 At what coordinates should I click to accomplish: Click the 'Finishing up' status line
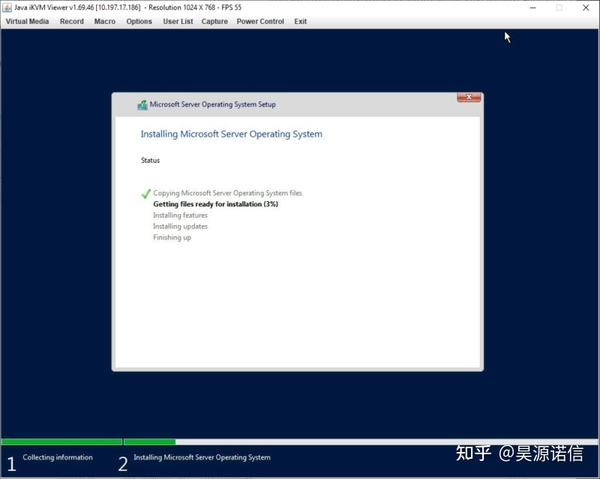point(172,238)
